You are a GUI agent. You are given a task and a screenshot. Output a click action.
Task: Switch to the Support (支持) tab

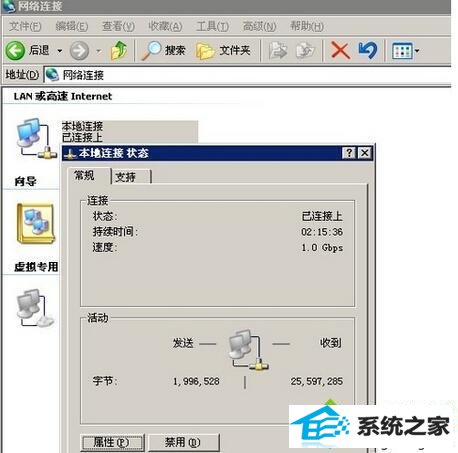[131, 177]
